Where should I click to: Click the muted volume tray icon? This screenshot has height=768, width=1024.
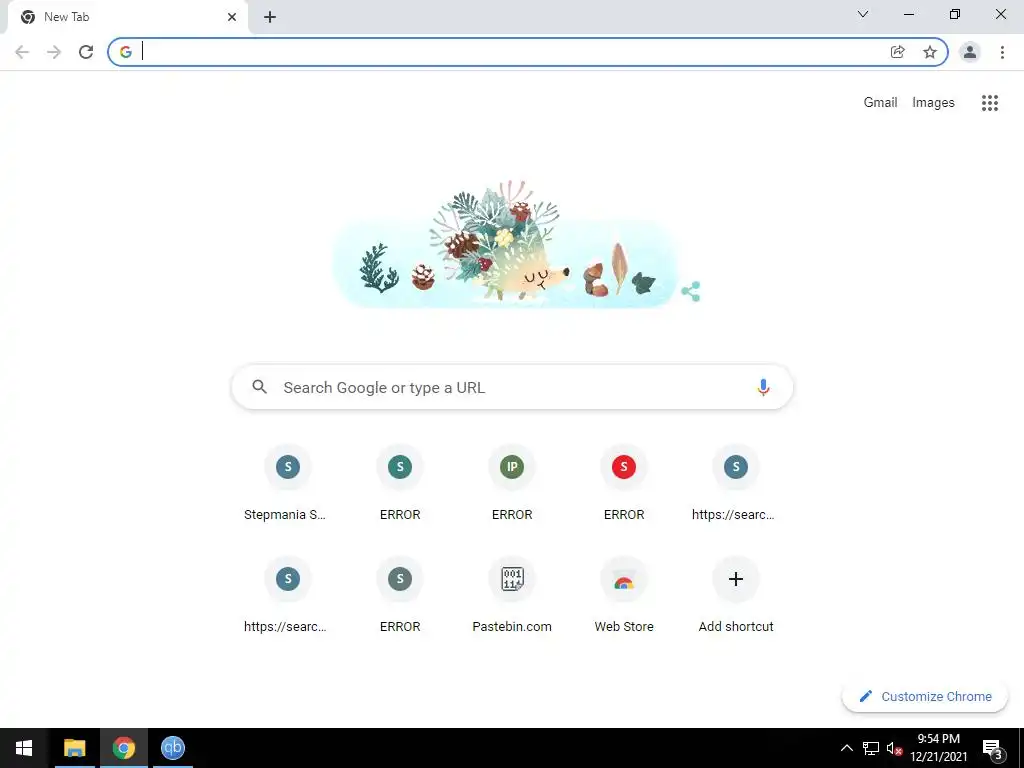pyautogui.click(x=894, y=748)
